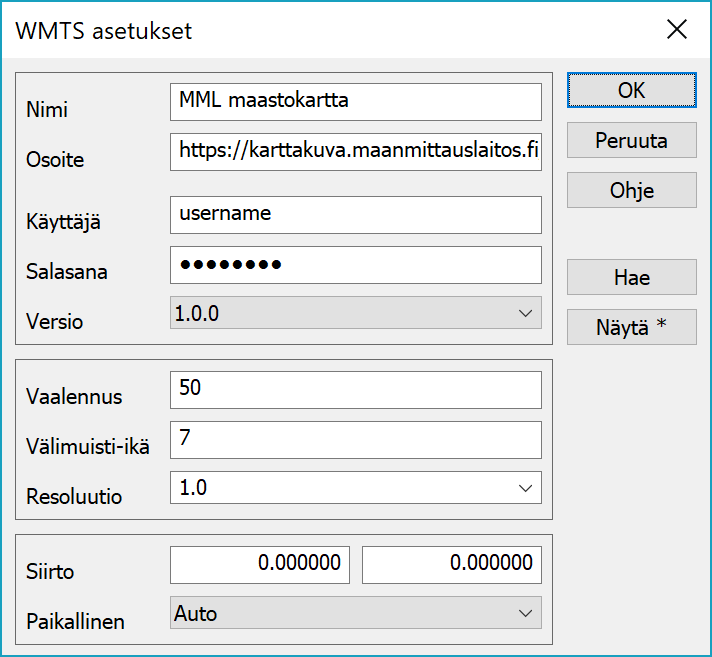Open the Resoluutio combo box
This screenshot has width=712, height=657.
pyautogui.click(x=355, y=488)
